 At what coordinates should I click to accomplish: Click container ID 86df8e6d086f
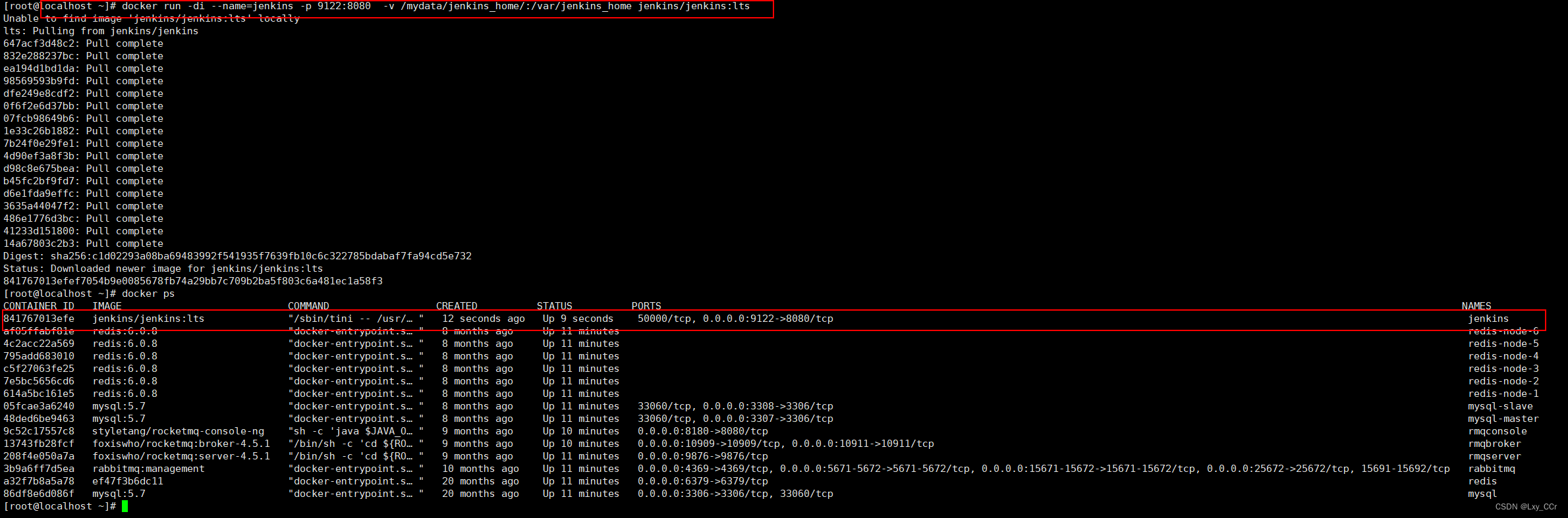click(x=39, y=494)
